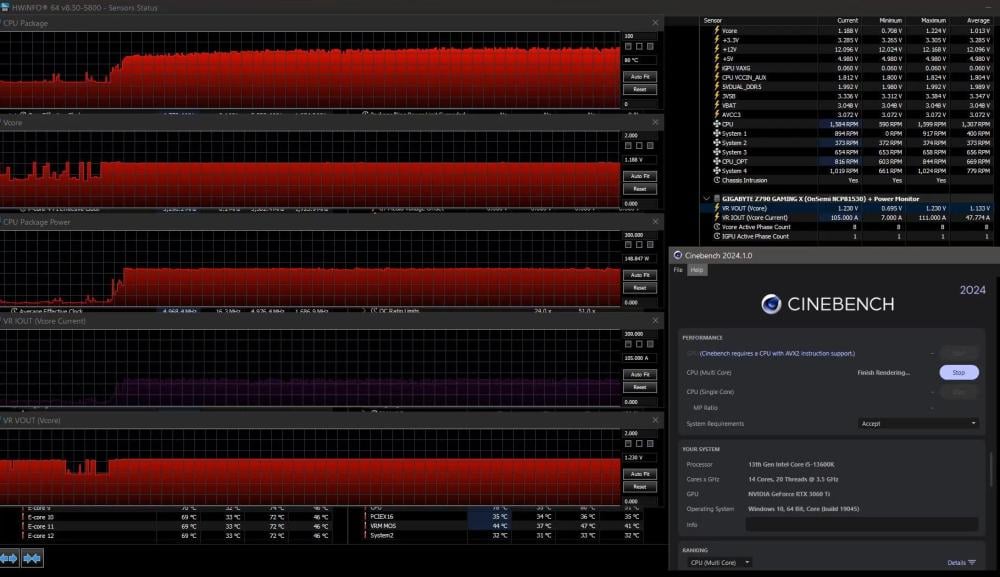Image resolution: width=1000 pixels, height=577 pixels.
Task: Click the clock icon beside Chassis Intrusion
Action: point(718,180)
